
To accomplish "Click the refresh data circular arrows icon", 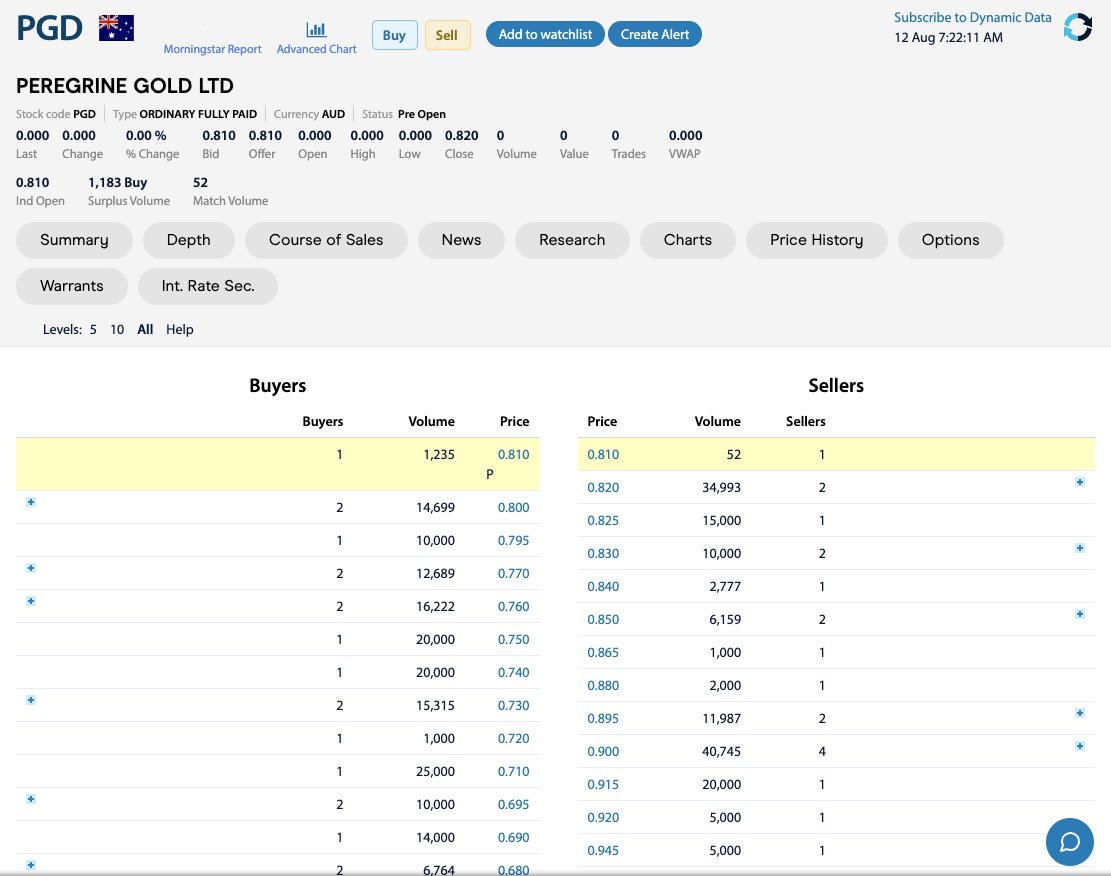I will pos(1078,28).
